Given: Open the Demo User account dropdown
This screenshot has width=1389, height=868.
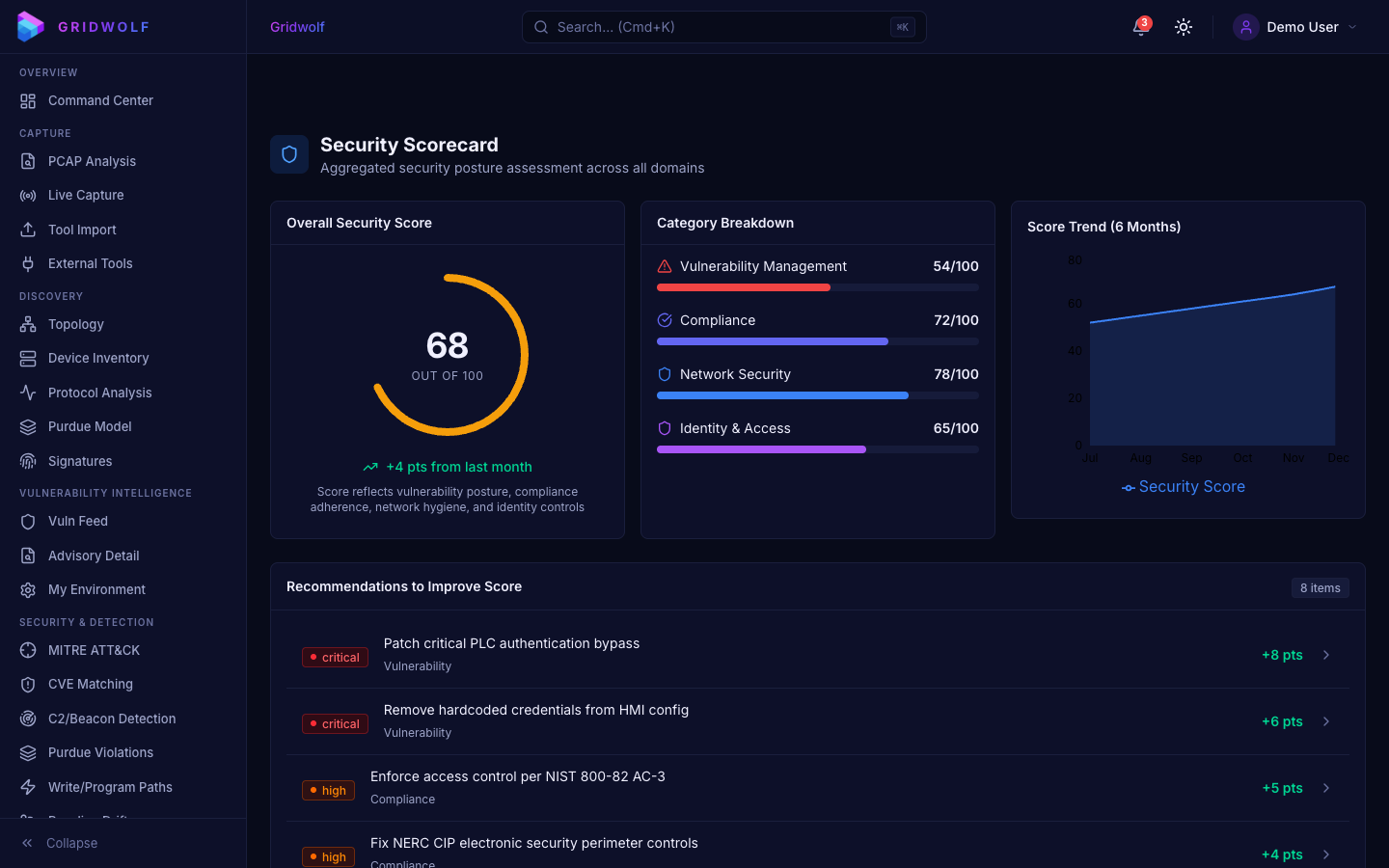Looking at the screenshot, I should 1295,27.
